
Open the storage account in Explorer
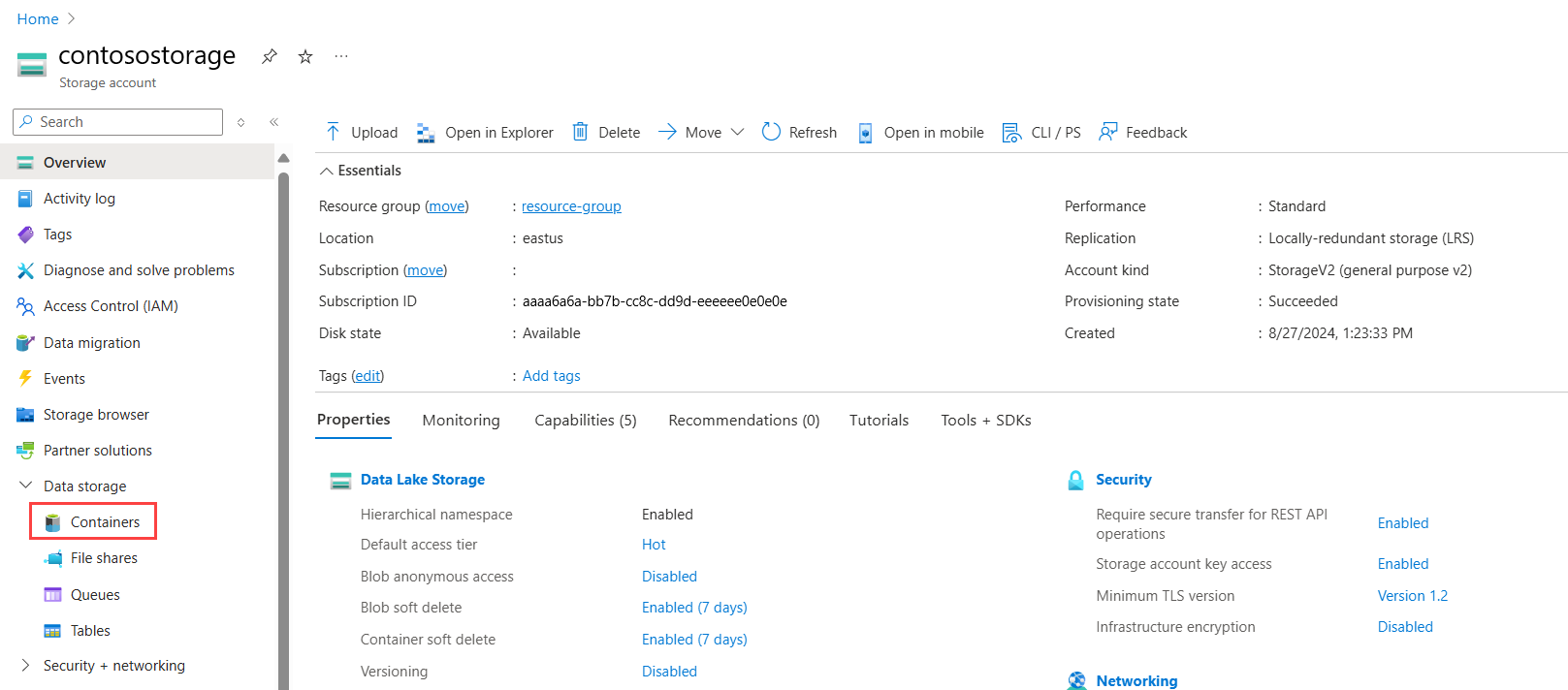tap(485, 133)
